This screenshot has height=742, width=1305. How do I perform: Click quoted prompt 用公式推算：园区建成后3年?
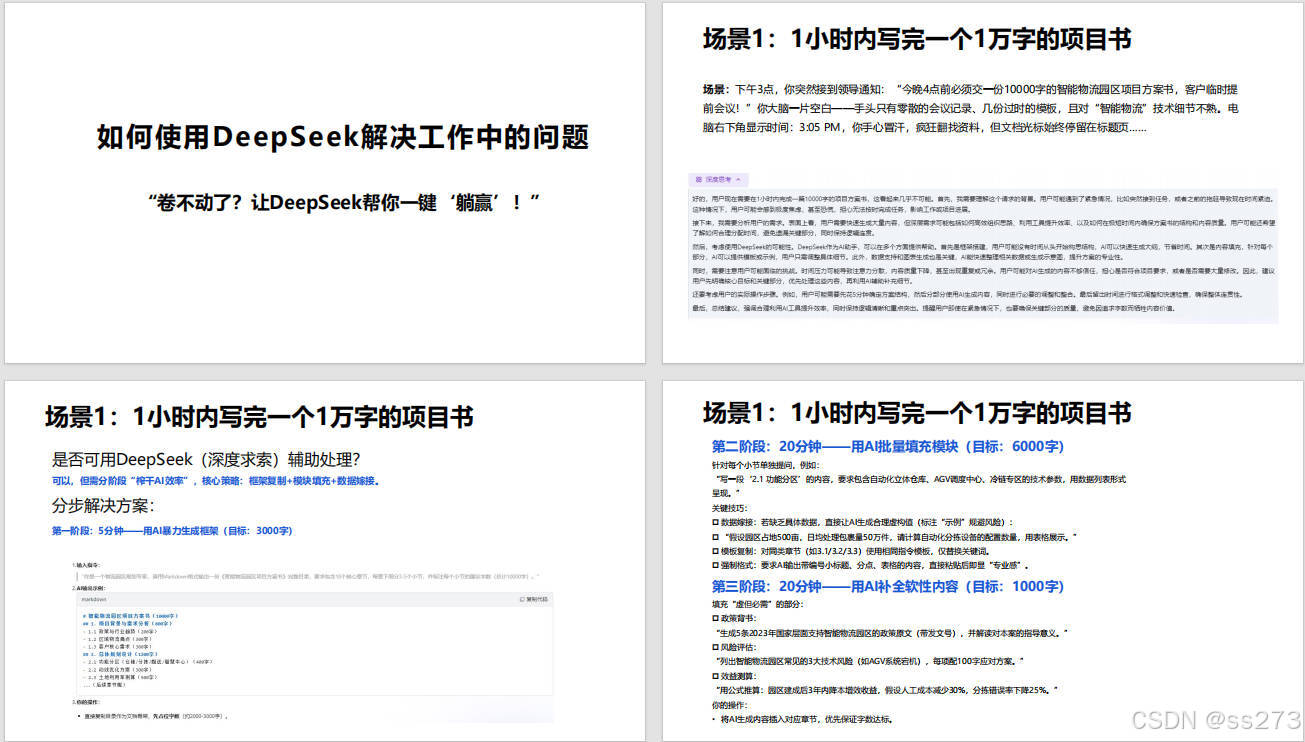(885, 690)
